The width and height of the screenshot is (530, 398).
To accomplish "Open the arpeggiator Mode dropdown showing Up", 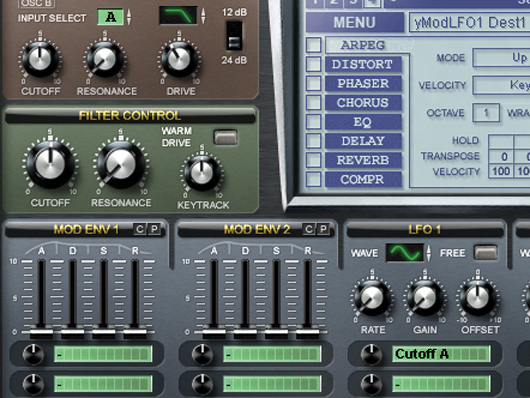I will 501,58.
